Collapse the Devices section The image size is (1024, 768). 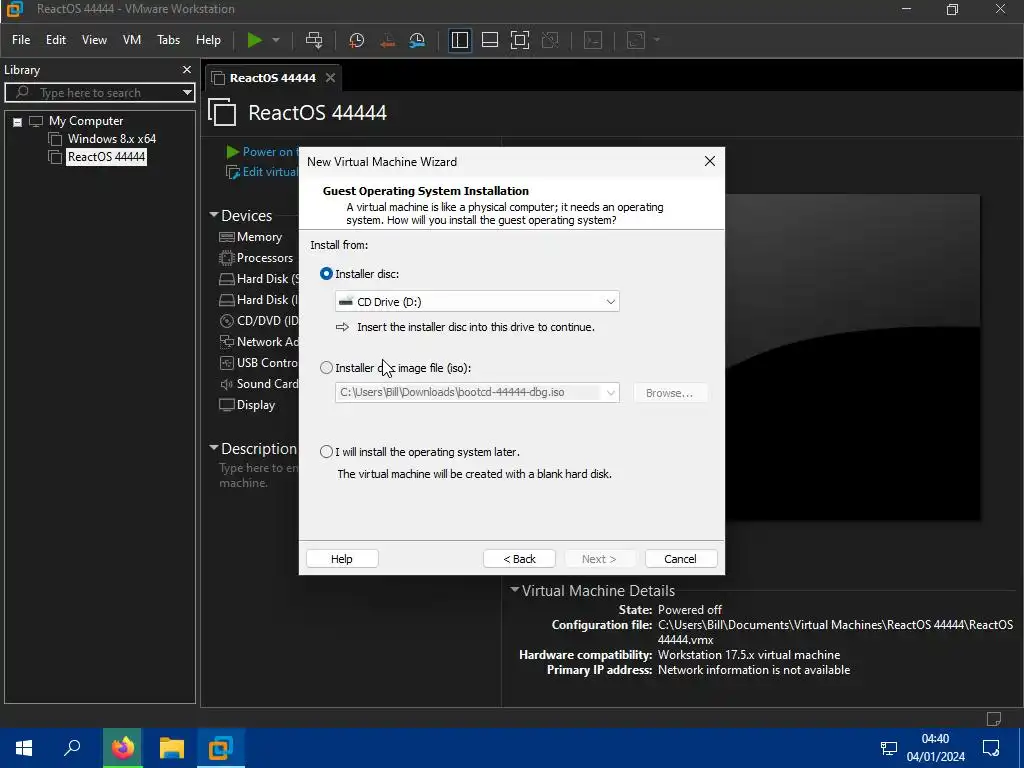tap(213, 215)
